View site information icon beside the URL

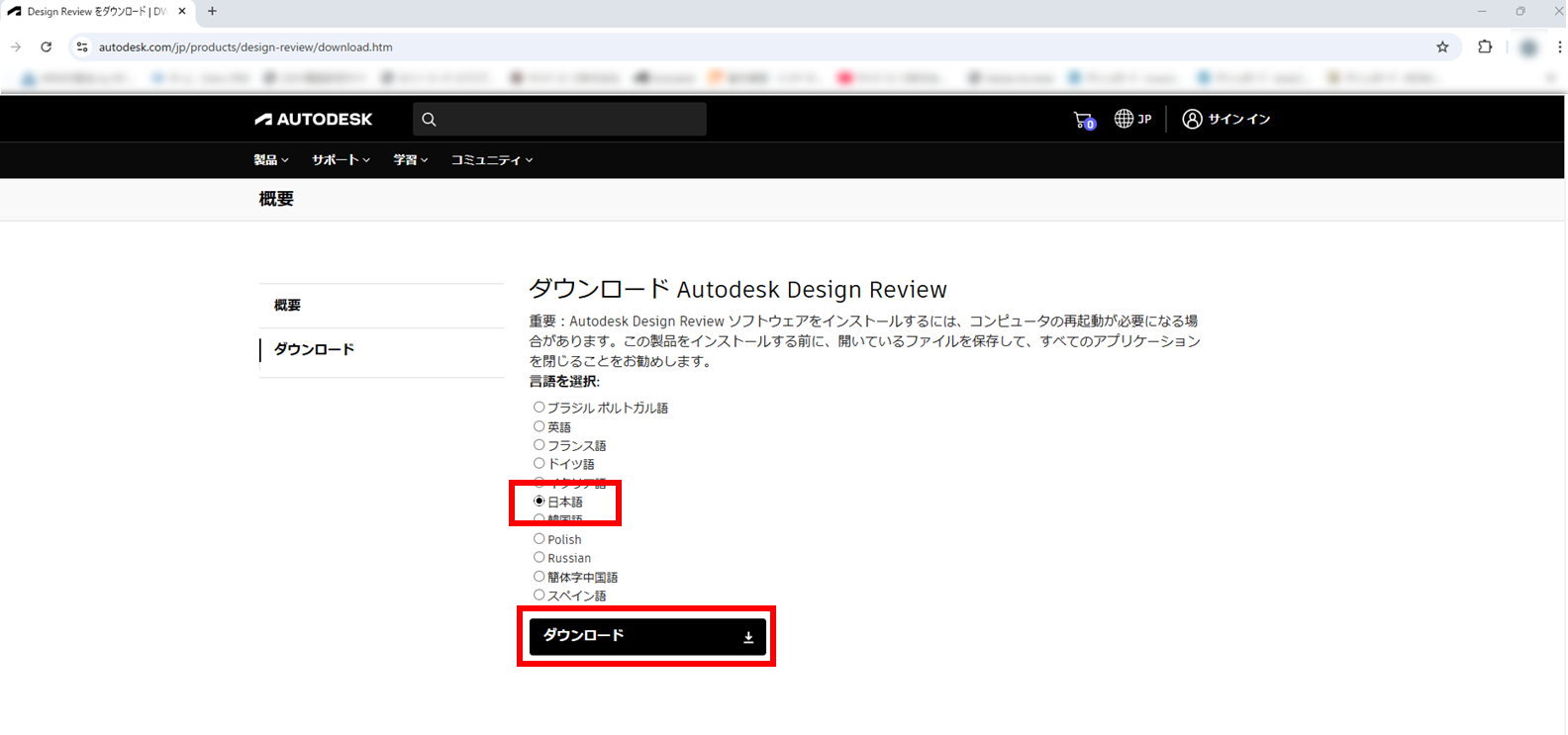[x=82, y=46]
